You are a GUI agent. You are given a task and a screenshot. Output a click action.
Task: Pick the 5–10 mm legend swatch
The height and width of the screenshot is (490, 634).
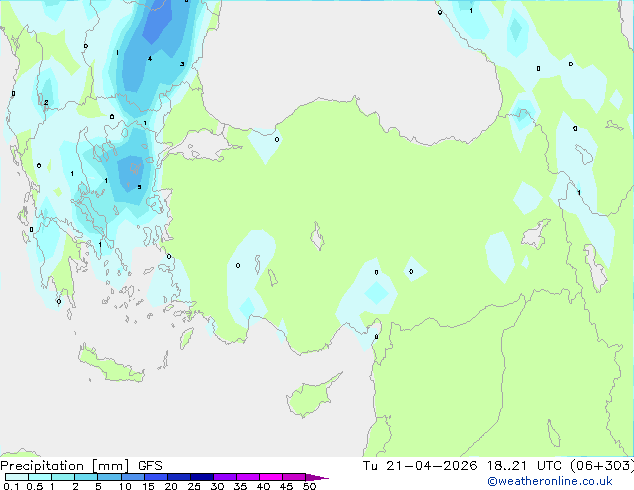coord(109,477)
